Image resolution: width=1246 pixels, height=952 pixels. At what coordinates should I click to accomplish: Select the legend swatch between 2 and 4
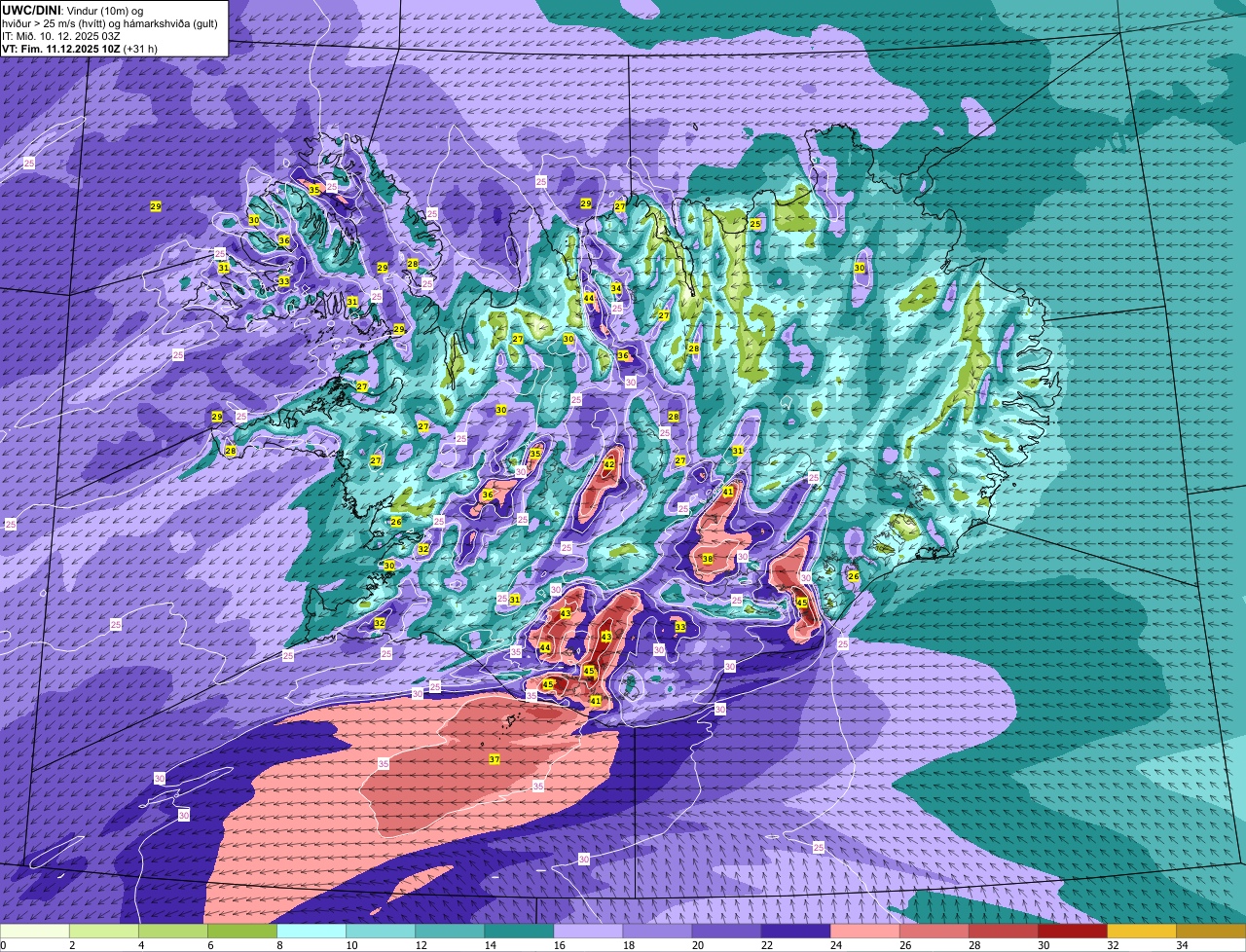click(x=104, y=931)
